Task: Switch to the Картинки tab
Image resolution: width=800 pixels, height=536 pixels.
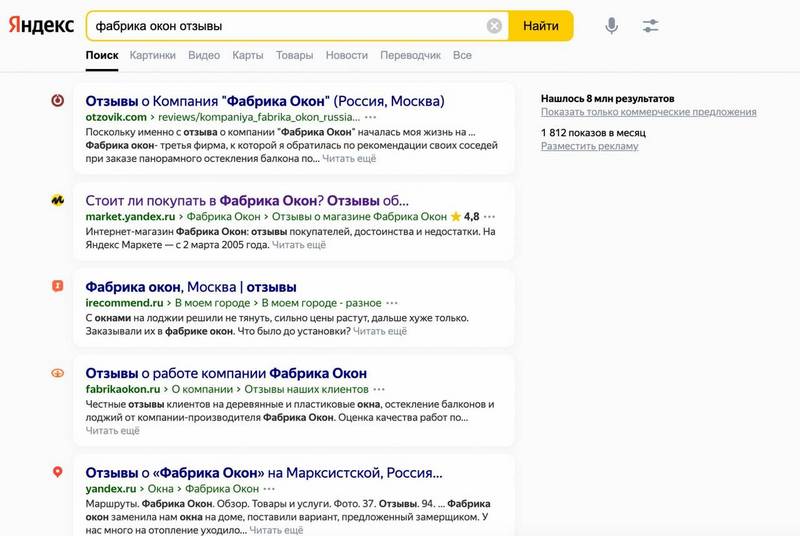Action: pos(153,55)
